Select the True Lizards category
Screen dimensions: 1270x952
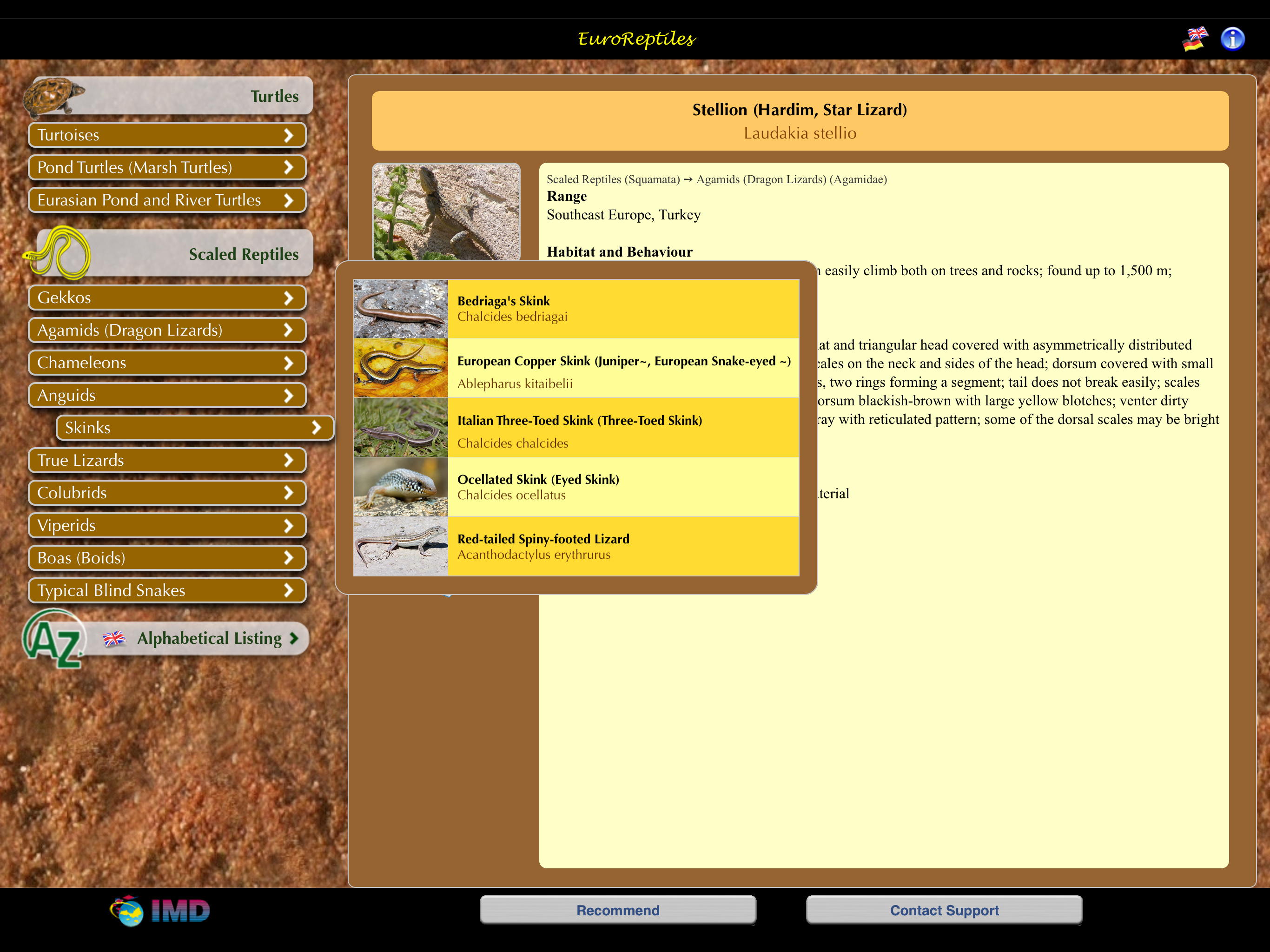[167, 460]
